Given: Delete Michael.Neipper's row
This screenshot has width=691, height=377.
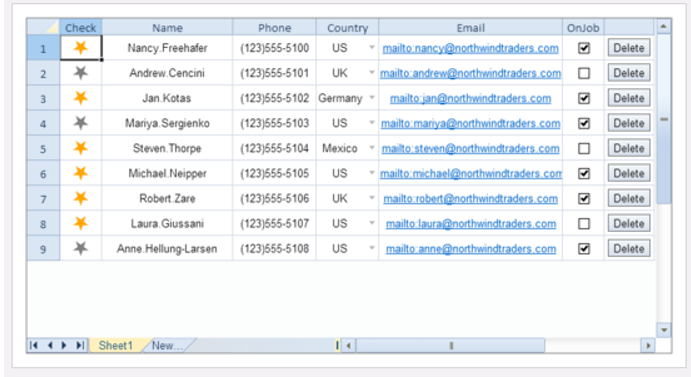Looking at the screenshot, I should [629, 173].
